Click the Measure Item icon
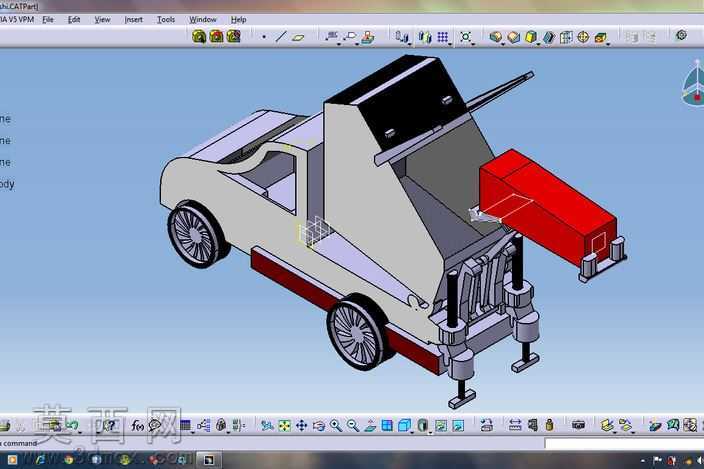 tap(533, 425)
